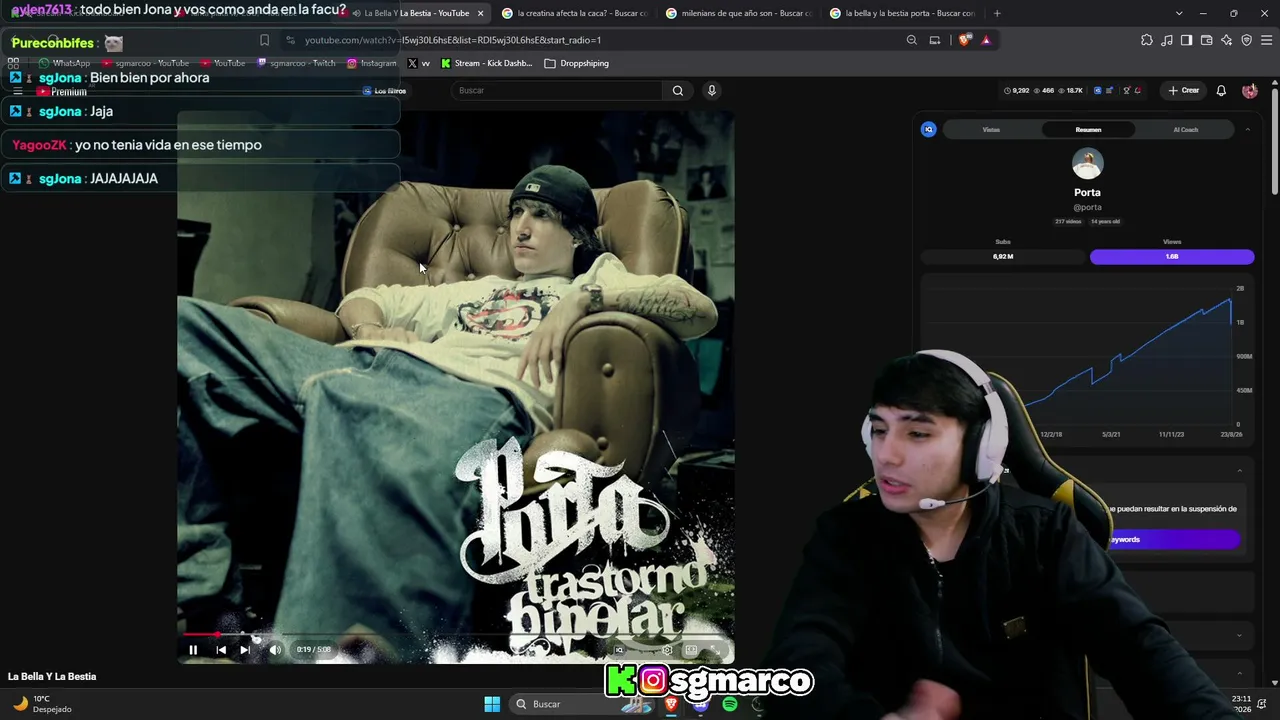Open the browser hamburger menu
1280x720 pixels.
(x=1267, y=40)
